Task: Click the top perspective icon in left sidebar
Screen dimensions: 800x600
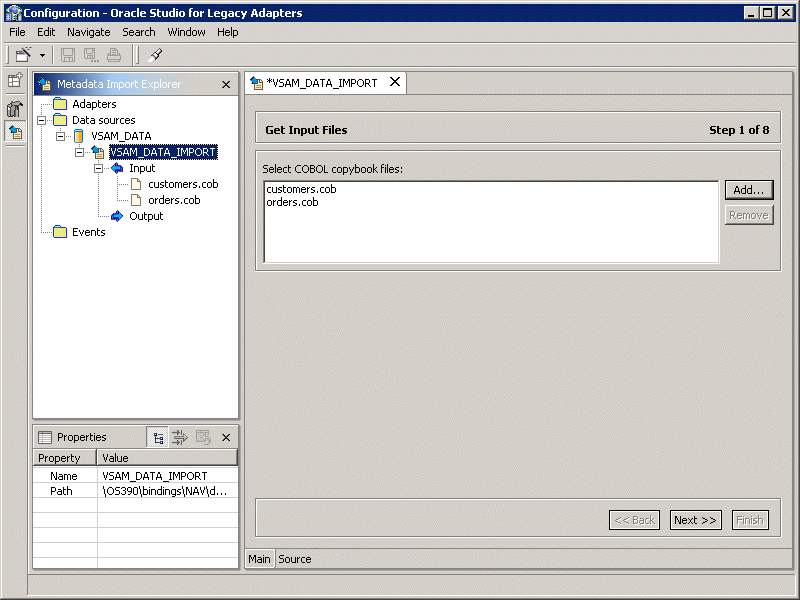Action: pyautogui.click(x=15, y=80)
